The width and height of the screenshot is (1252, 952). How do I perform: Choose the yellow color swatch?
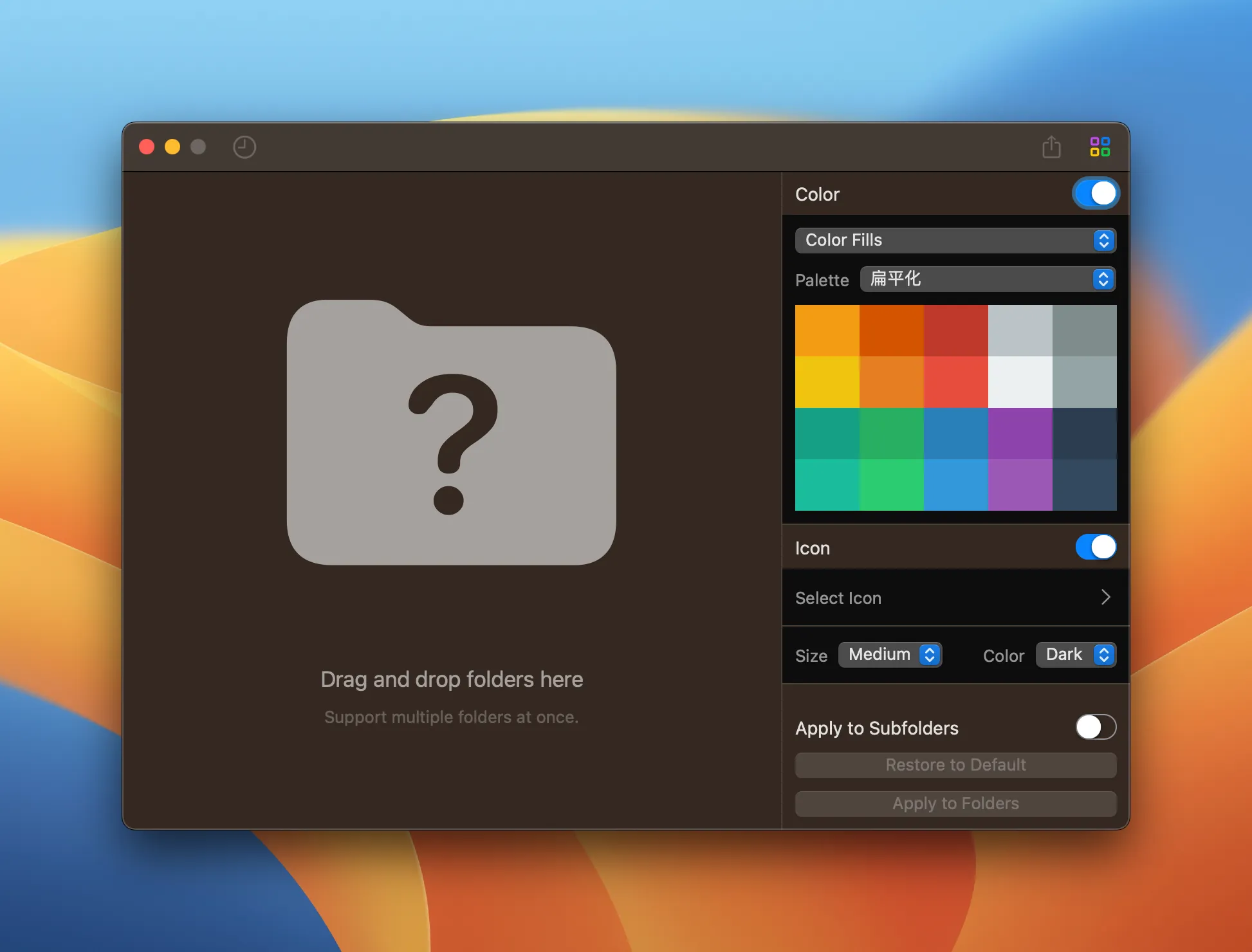pyautogui.click(x=827, y=382)
